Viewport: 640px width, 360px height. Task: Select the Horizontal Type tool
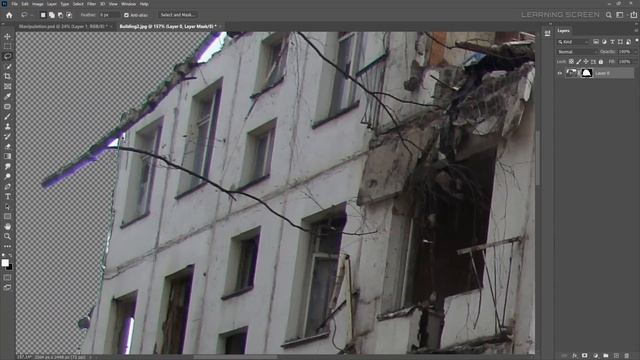pyautogui.click(x=7, y=196)
